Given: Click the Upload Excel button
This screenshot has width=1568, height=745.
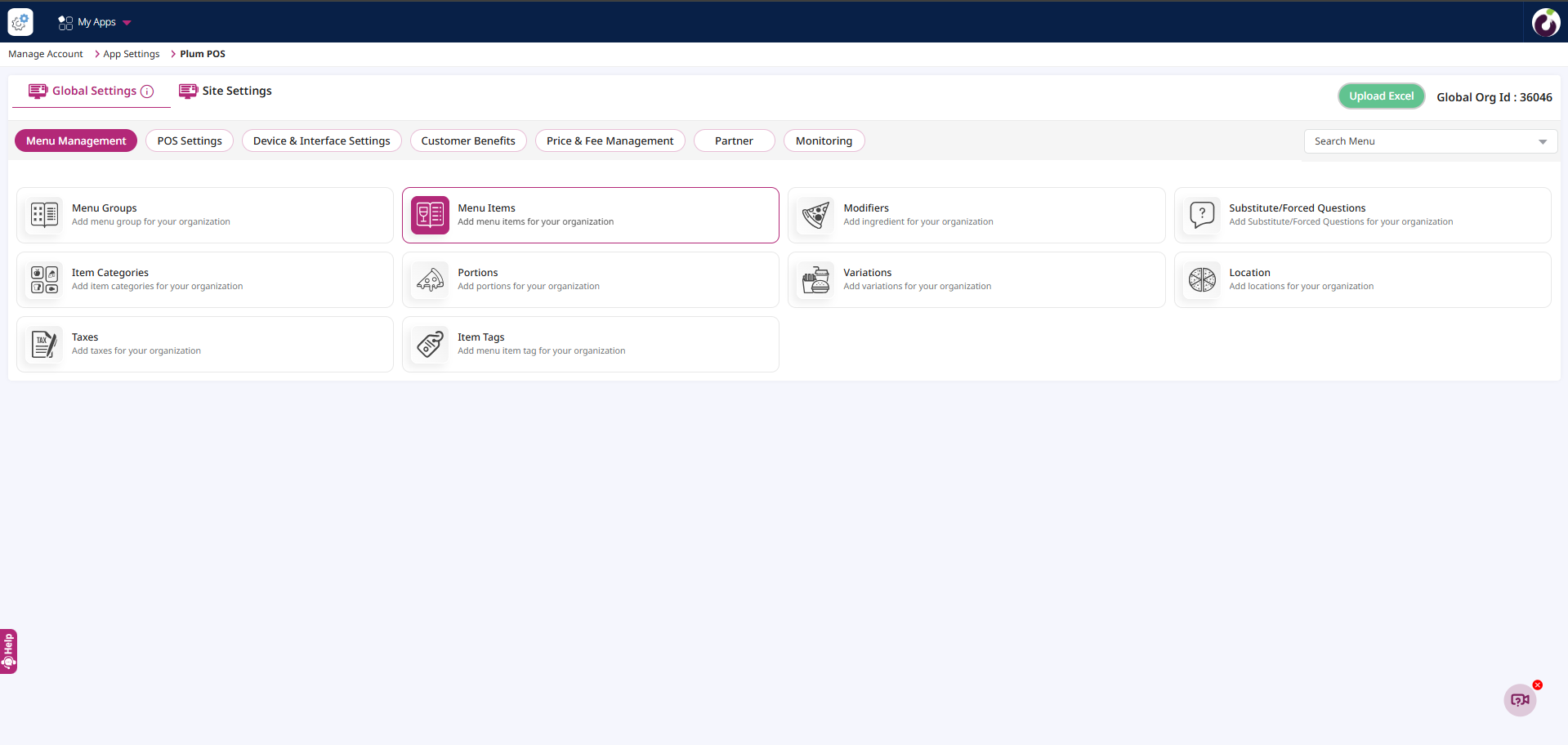Looking at the screenshot, I should click(x=1381, y=96).
